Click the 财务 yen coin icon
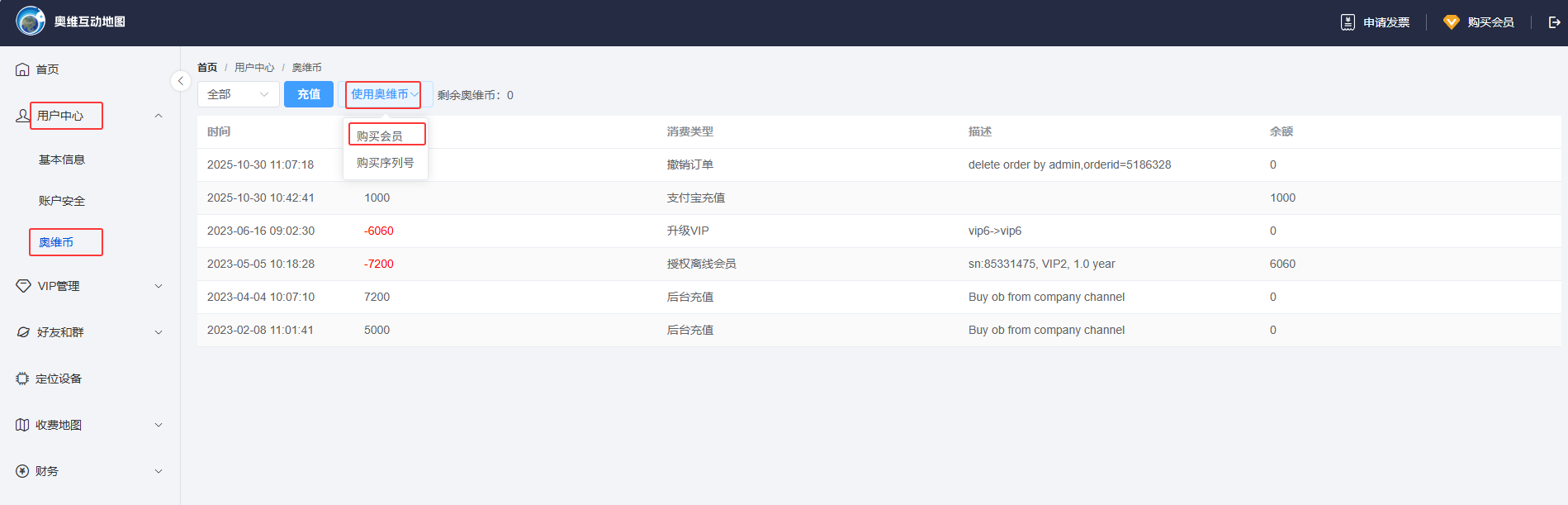The image size is (1568, 505). point(22,471)
